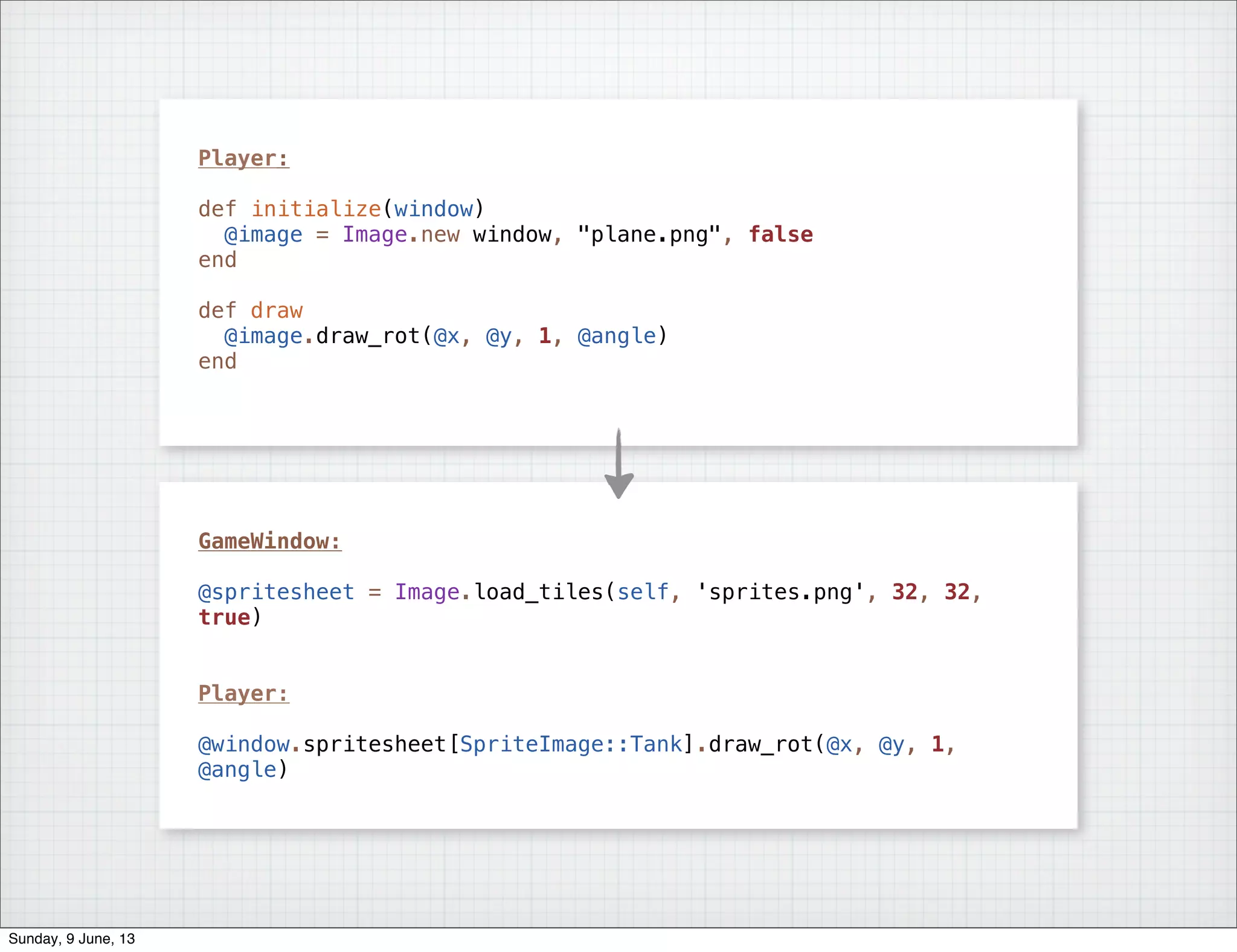1237x952 pixels.
Task: Click the top underlined Player: heading
Action: click(243, 158)
